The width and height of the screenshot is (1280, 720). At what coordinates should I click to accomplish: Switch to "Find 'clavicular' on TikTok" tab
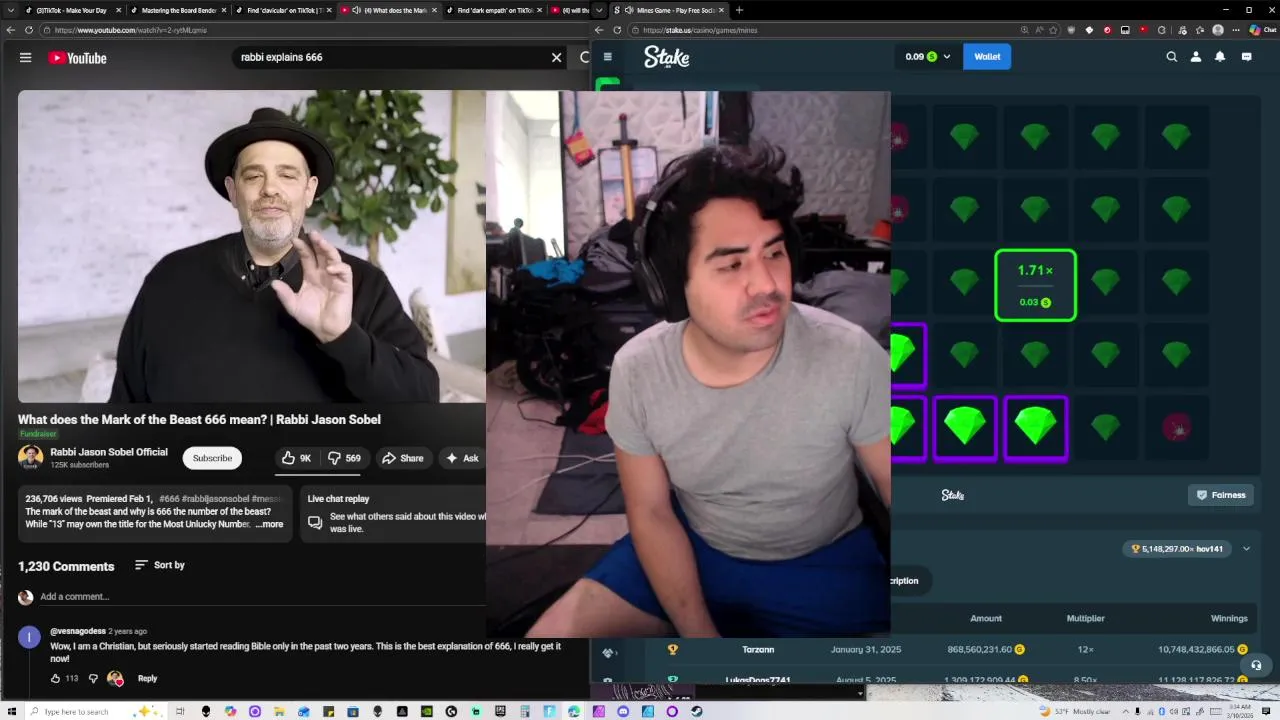[282, 10]
